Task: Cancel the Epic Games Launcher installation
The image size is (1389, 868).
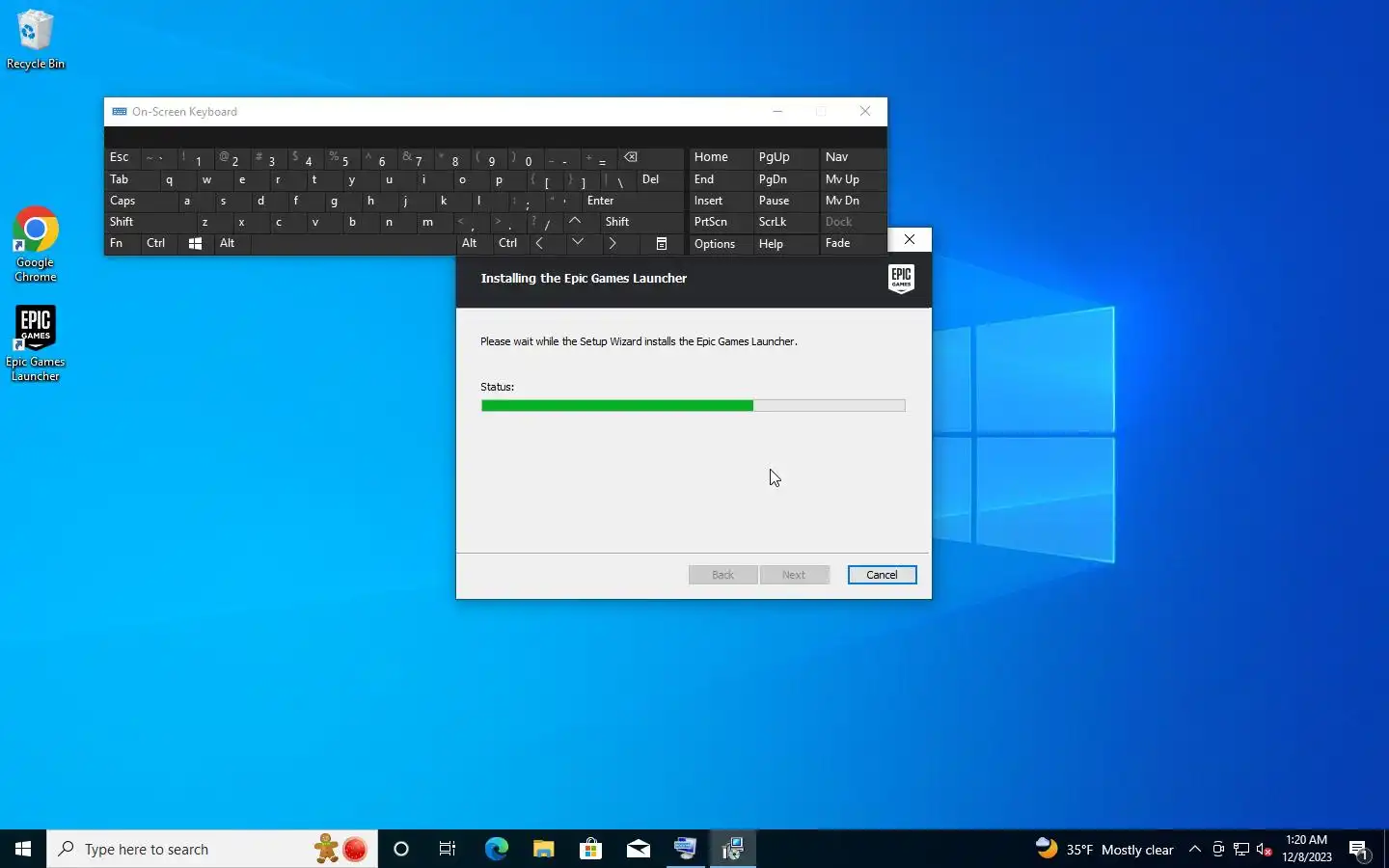Action: coord(882,575)
